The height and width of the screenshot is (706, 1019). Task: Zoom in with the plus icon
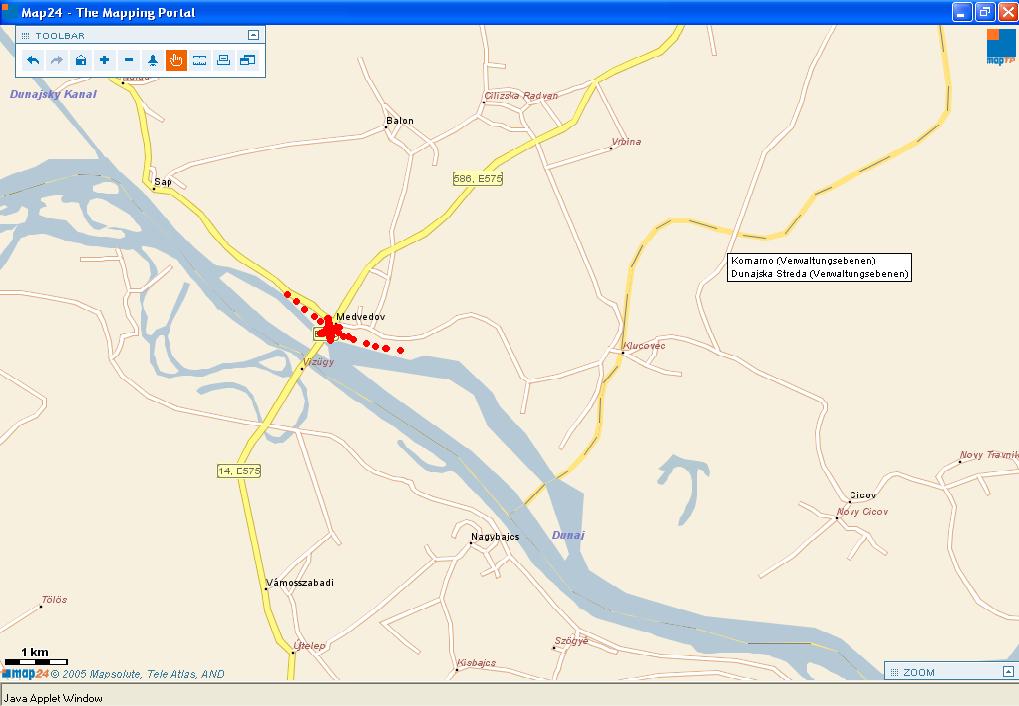tap(105, 60)
